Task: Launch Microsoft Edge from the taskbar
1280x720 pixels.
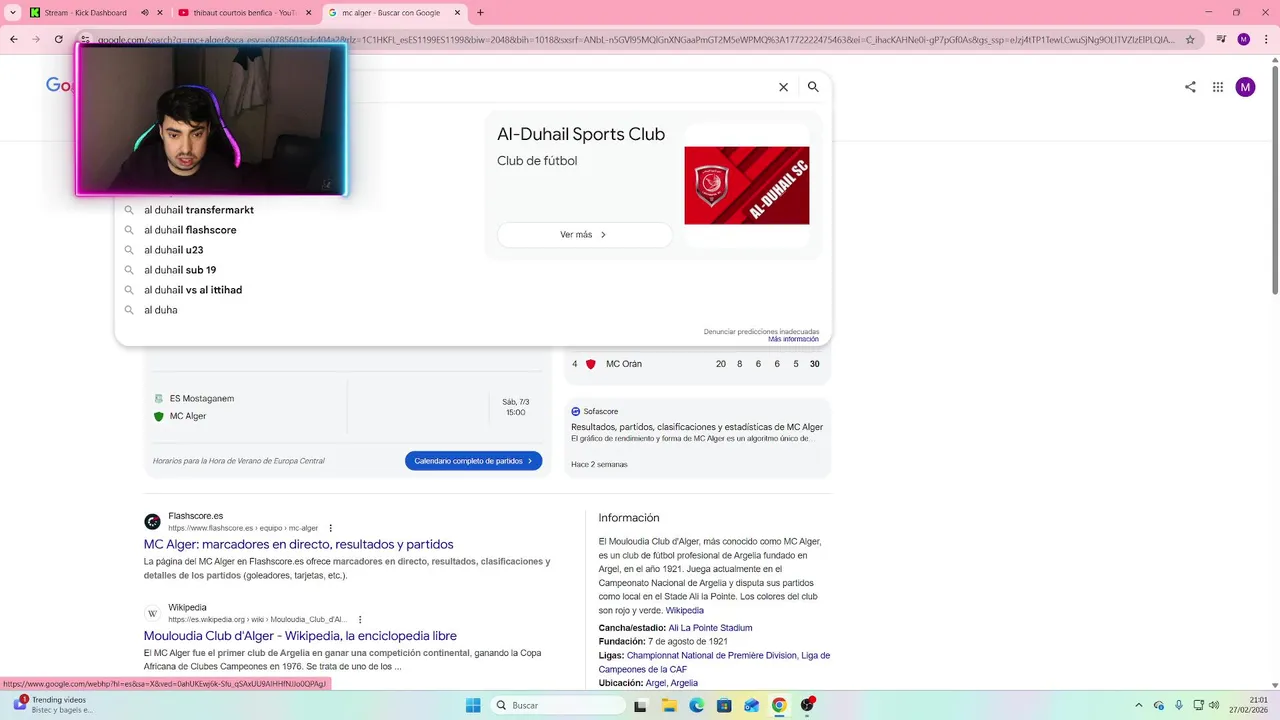Action: (x=696, y=705)
